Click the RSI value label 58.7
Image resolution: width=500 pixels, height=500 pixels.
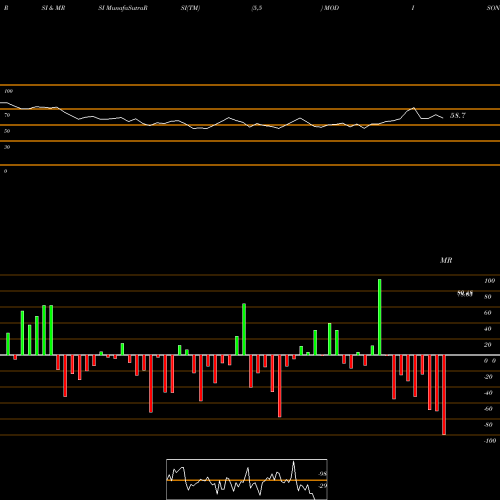(458, 116)
